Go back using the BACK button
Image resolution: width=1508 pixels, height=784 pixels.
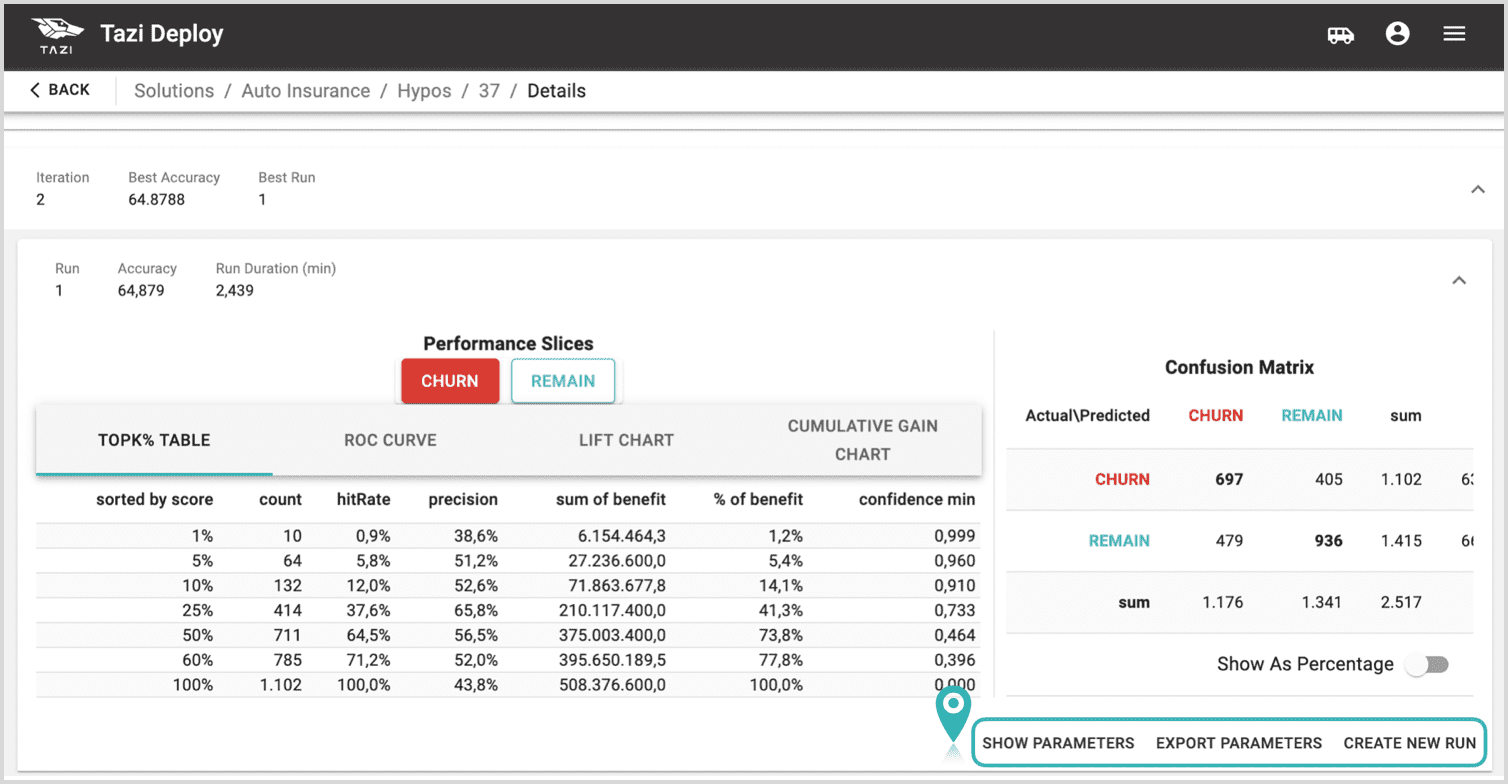[60, 90]
